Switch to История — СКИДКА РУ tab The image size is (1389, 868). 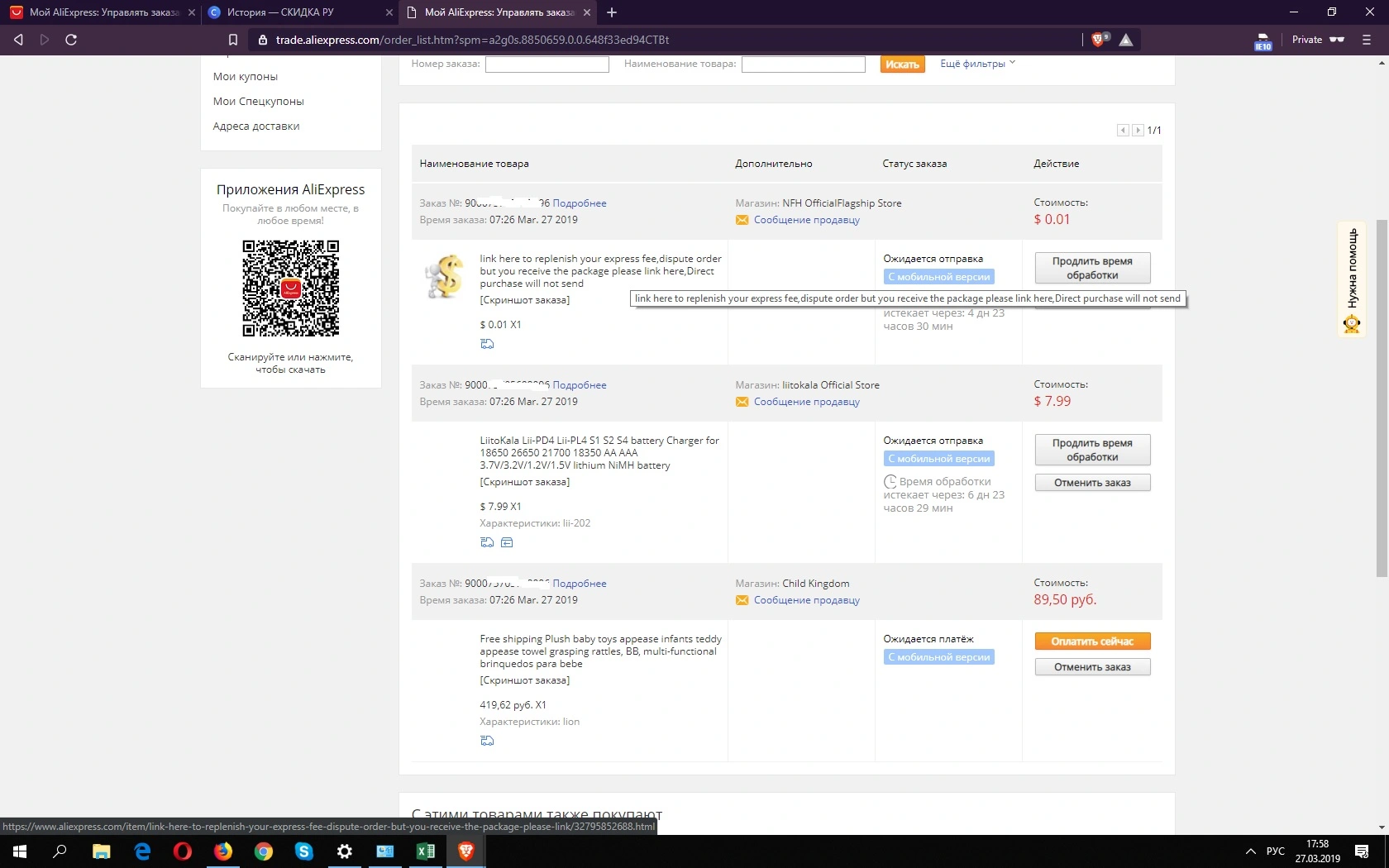(x=299, y=12)
